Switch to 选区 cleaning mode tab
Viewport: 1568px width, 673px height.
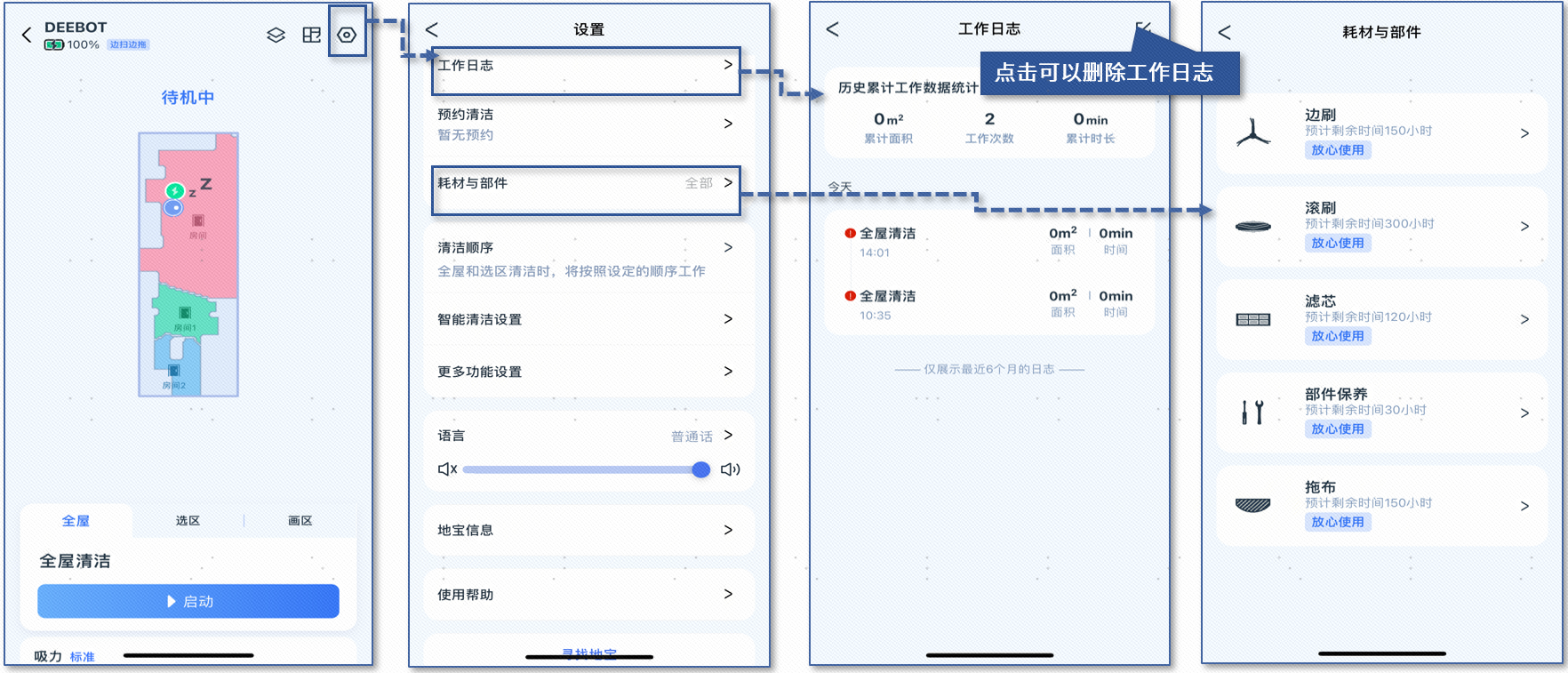click(x=188, y=521)
